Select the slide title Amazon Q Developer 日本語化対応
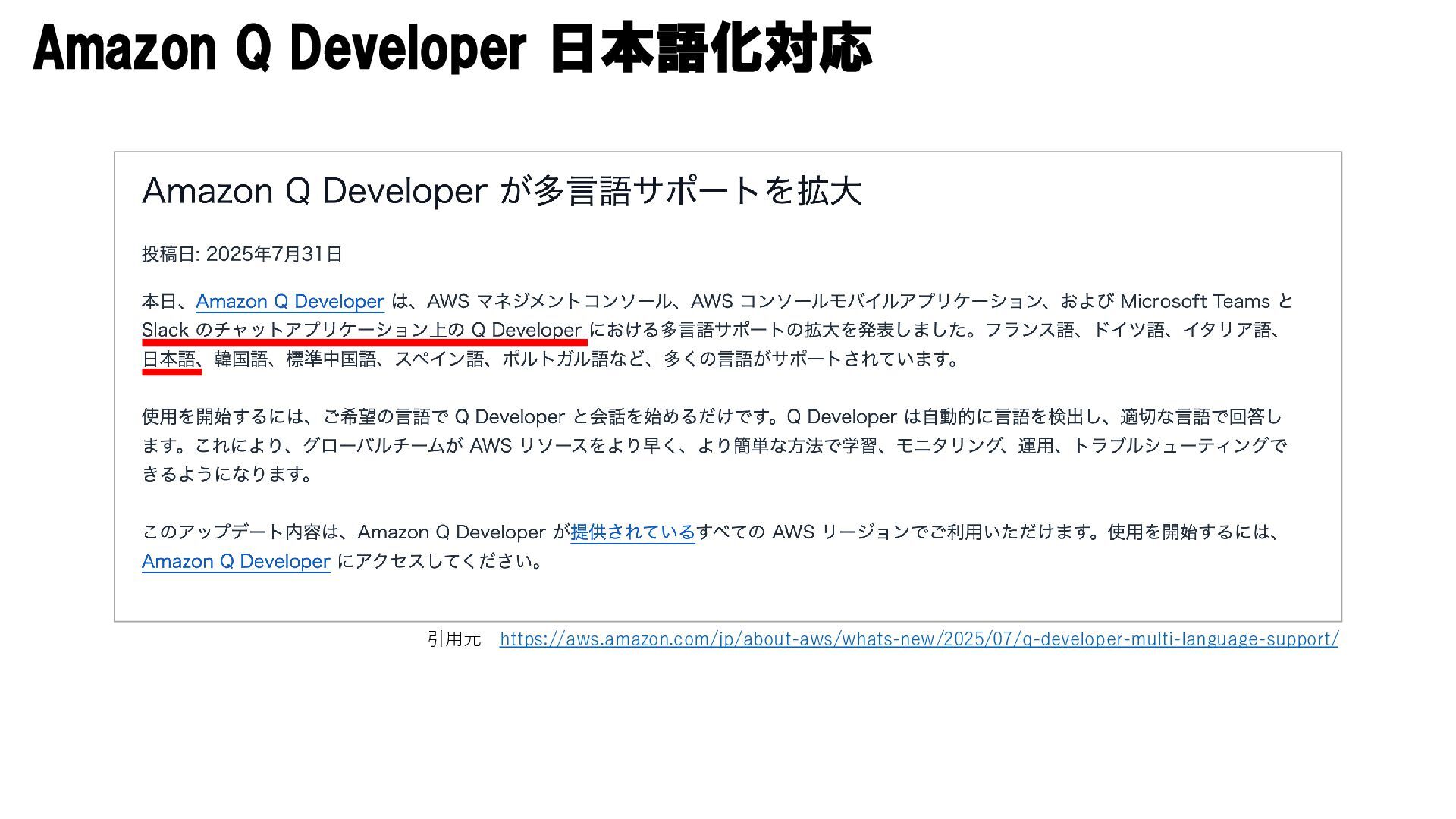Image resolution: width=1456 pixels, height=819 pixels. pyautogui.click(x=453, y=48)
